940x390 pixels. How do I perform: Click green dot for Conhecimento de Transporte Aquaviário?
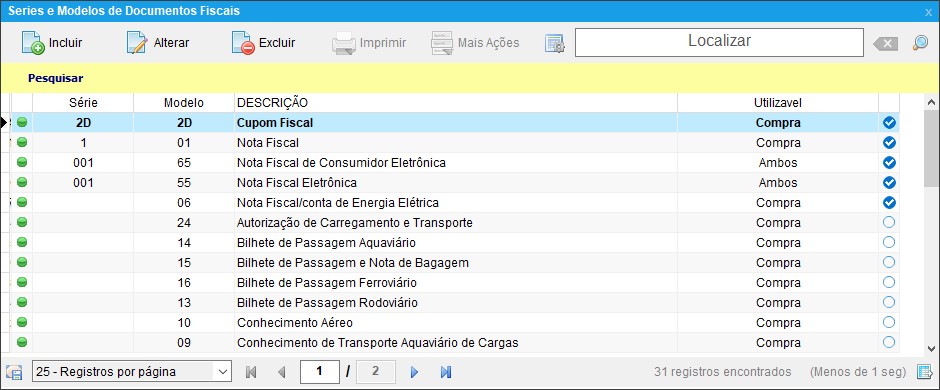pos(22,343)
